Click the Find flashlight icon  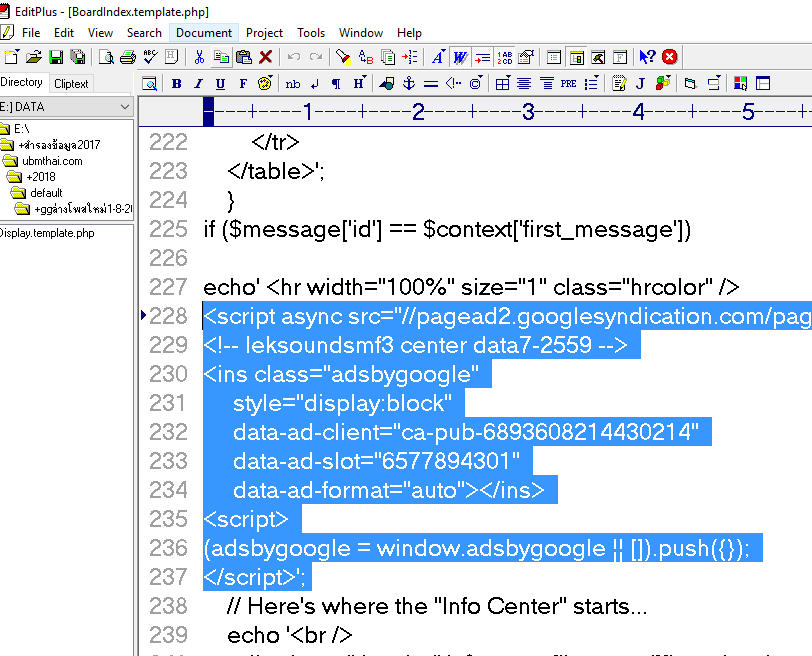tap(343, 57)
